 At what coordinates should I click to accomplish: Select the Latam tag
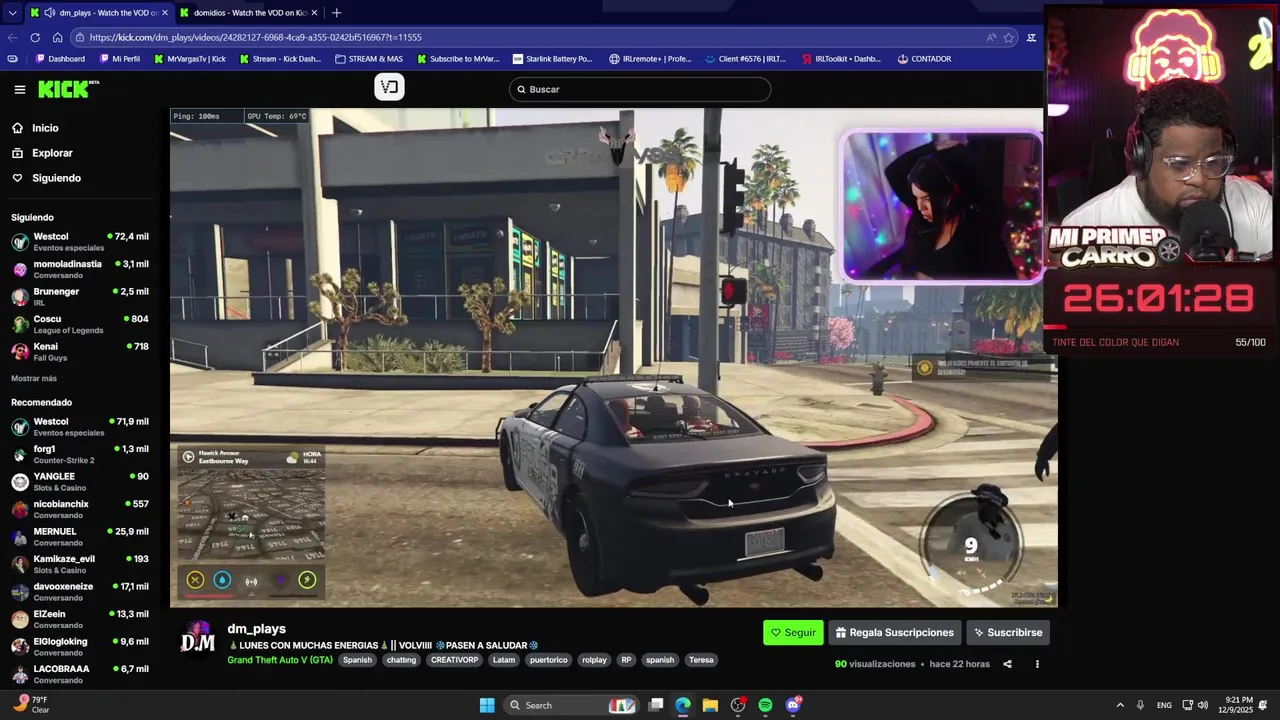tap(504, 660)
